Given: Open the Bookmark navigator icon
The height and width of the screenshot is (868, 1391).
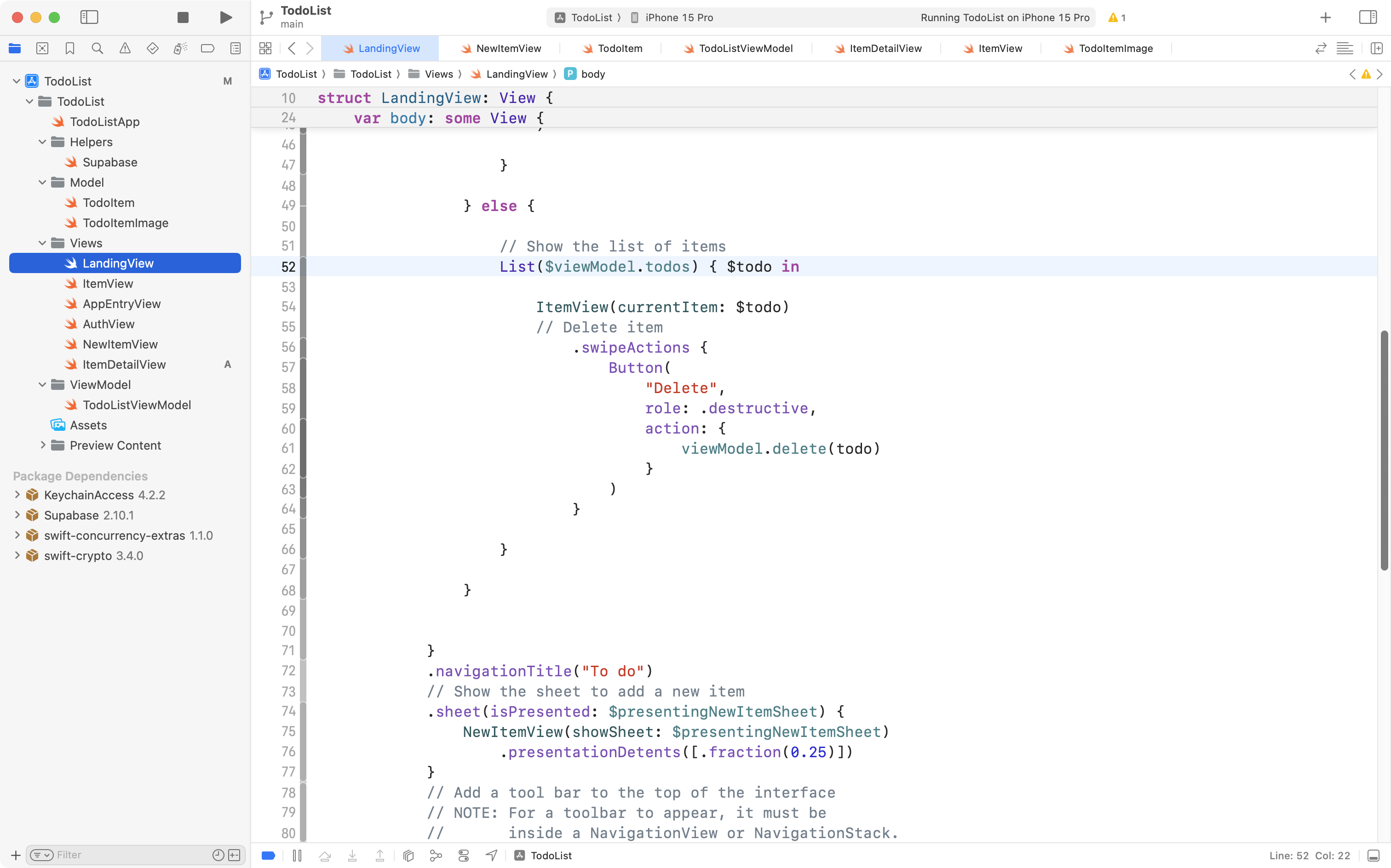Looking at the screenshot, I should [x=69, y=48].
